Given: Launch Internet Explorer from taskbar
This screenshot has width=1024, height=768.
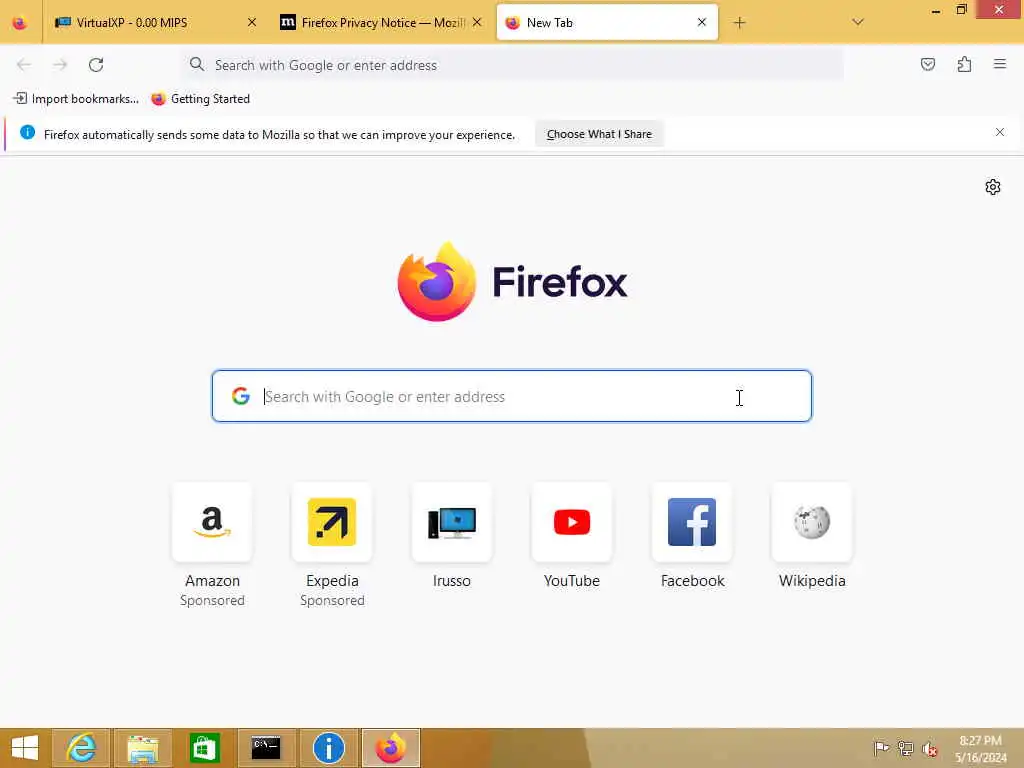Looking at the screenshot, I should click(82, 748).
